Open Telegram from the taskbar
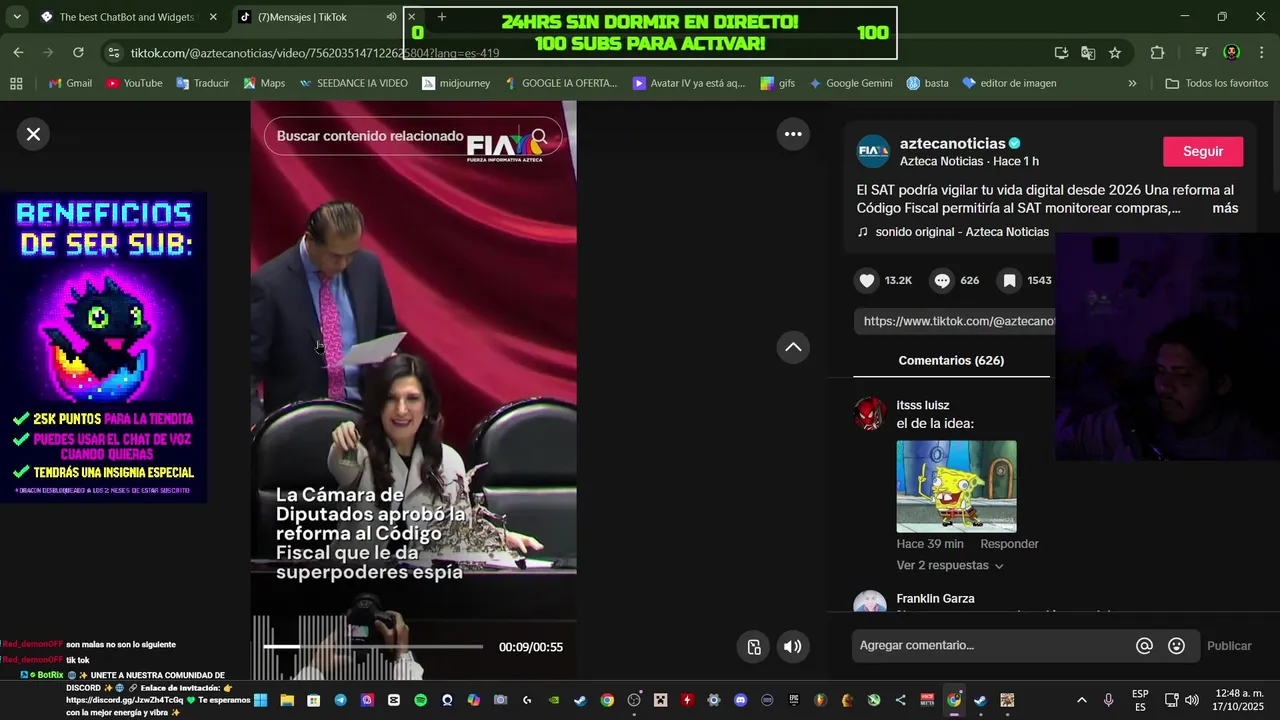The image size is (1280, 720). 340,701
